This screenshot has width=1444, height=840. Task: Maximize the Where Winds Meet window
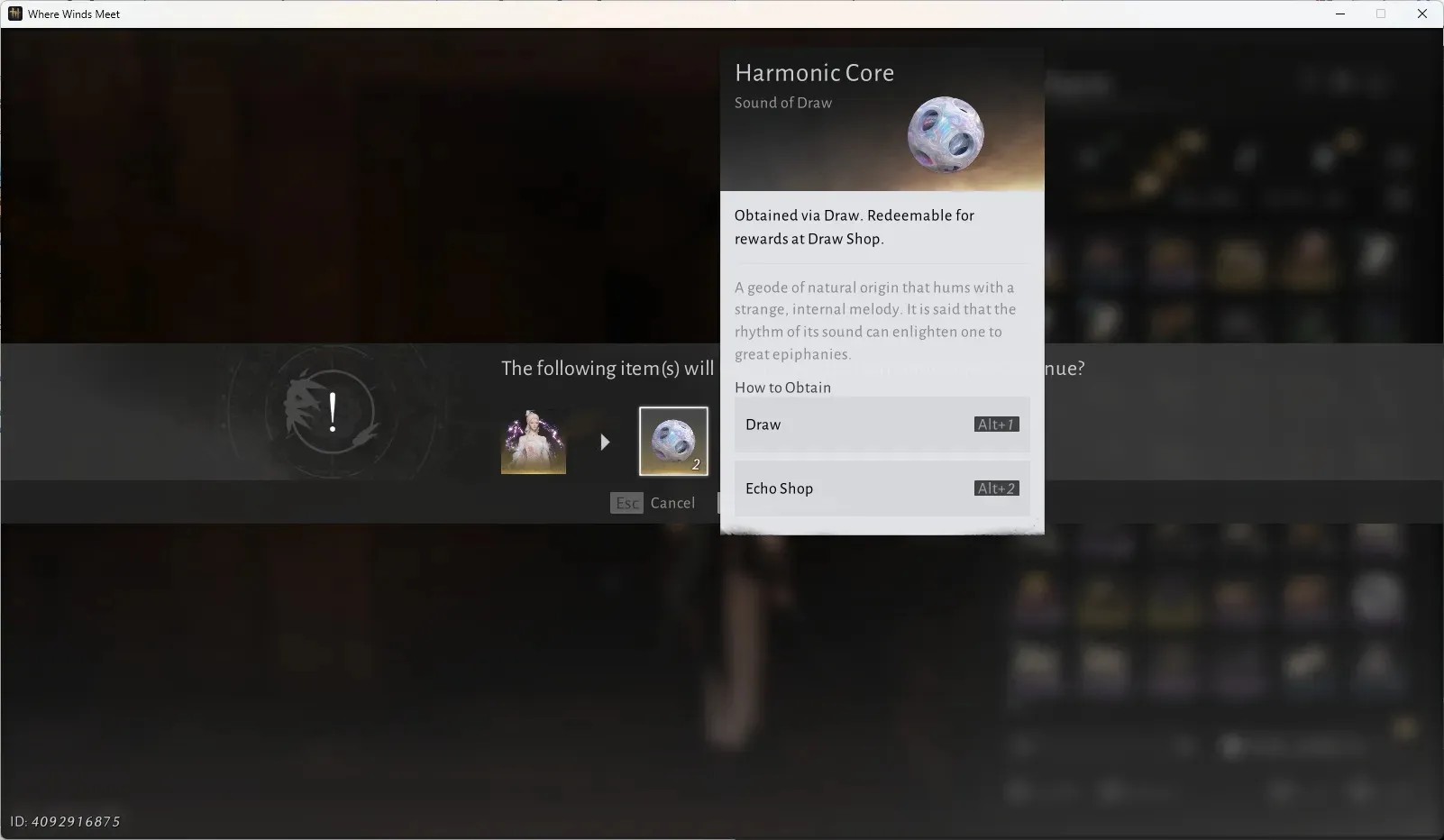click(1381, 14)
